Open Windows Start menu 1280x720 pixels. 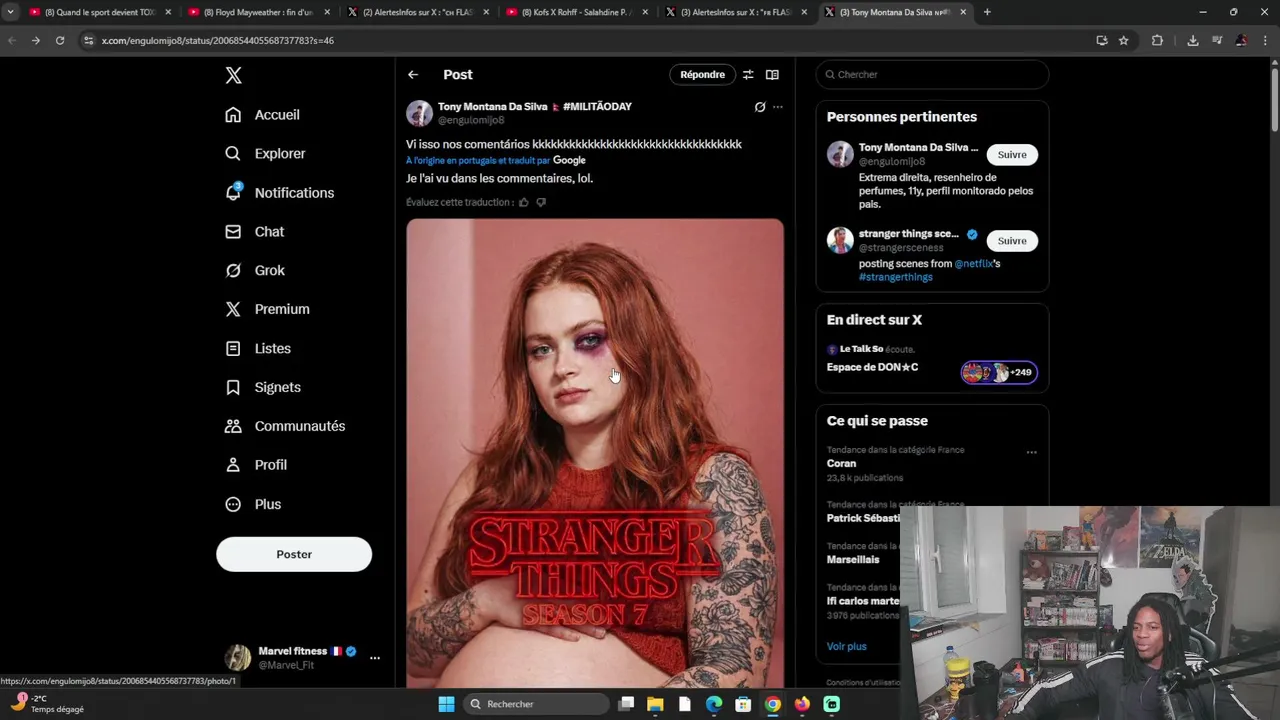446,704
